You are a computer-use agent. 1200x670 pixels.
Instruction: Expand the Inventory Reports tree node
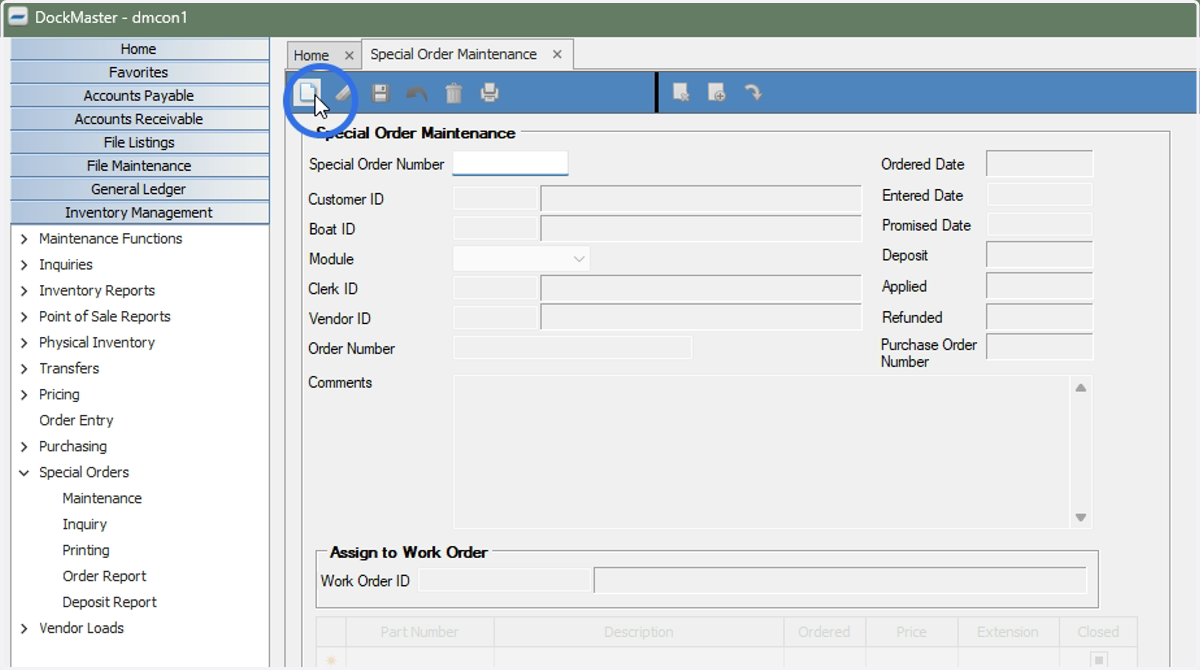click(24, 291)
